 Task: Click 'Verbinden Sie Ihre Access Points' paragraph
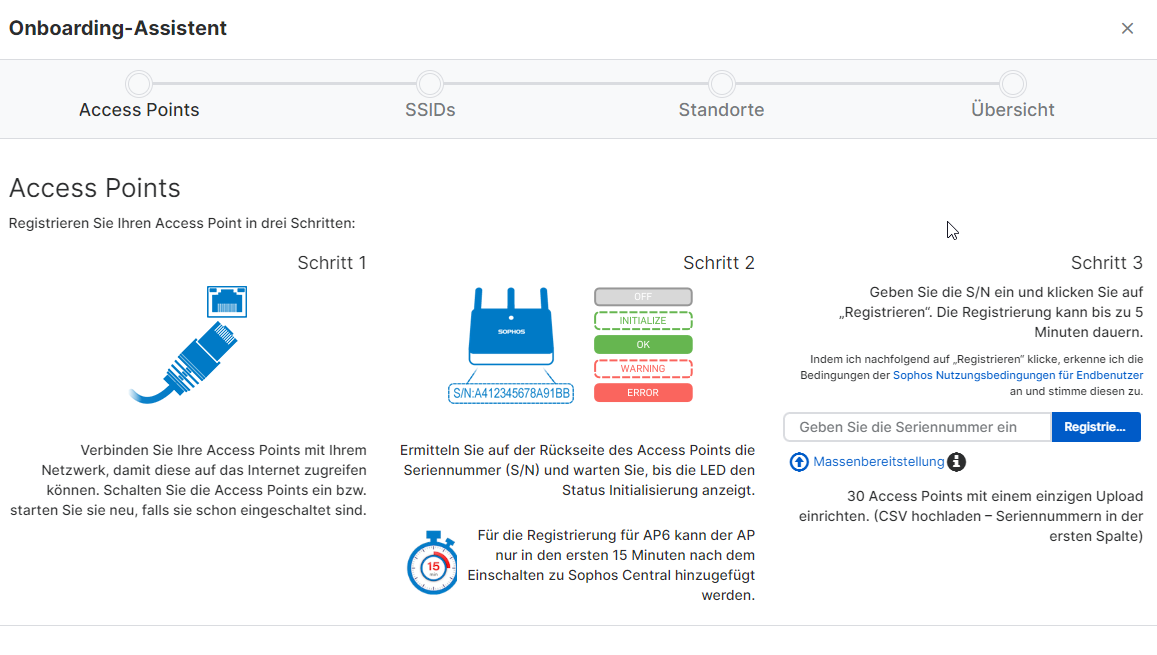[188, 480]
